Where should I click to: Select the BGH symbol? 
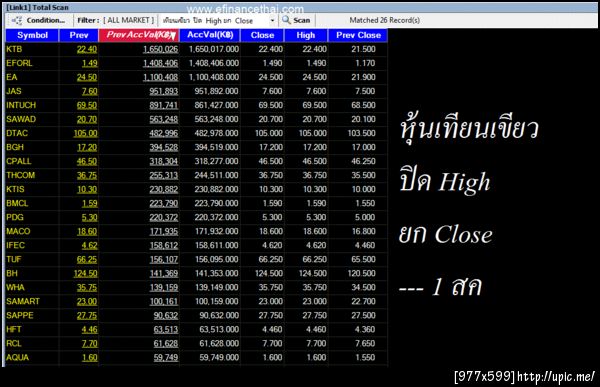[15, 147]
